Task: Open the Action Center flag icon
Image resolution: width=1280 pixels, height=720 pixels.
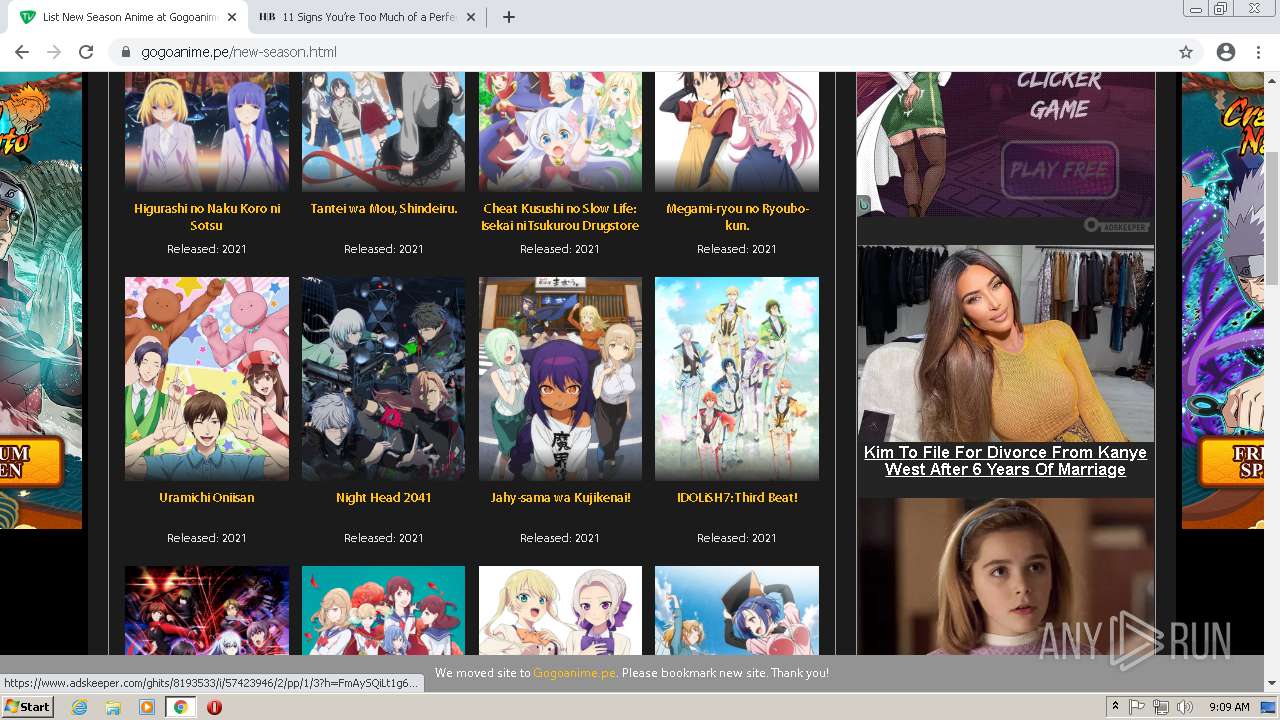Action: pos(1137,707)
